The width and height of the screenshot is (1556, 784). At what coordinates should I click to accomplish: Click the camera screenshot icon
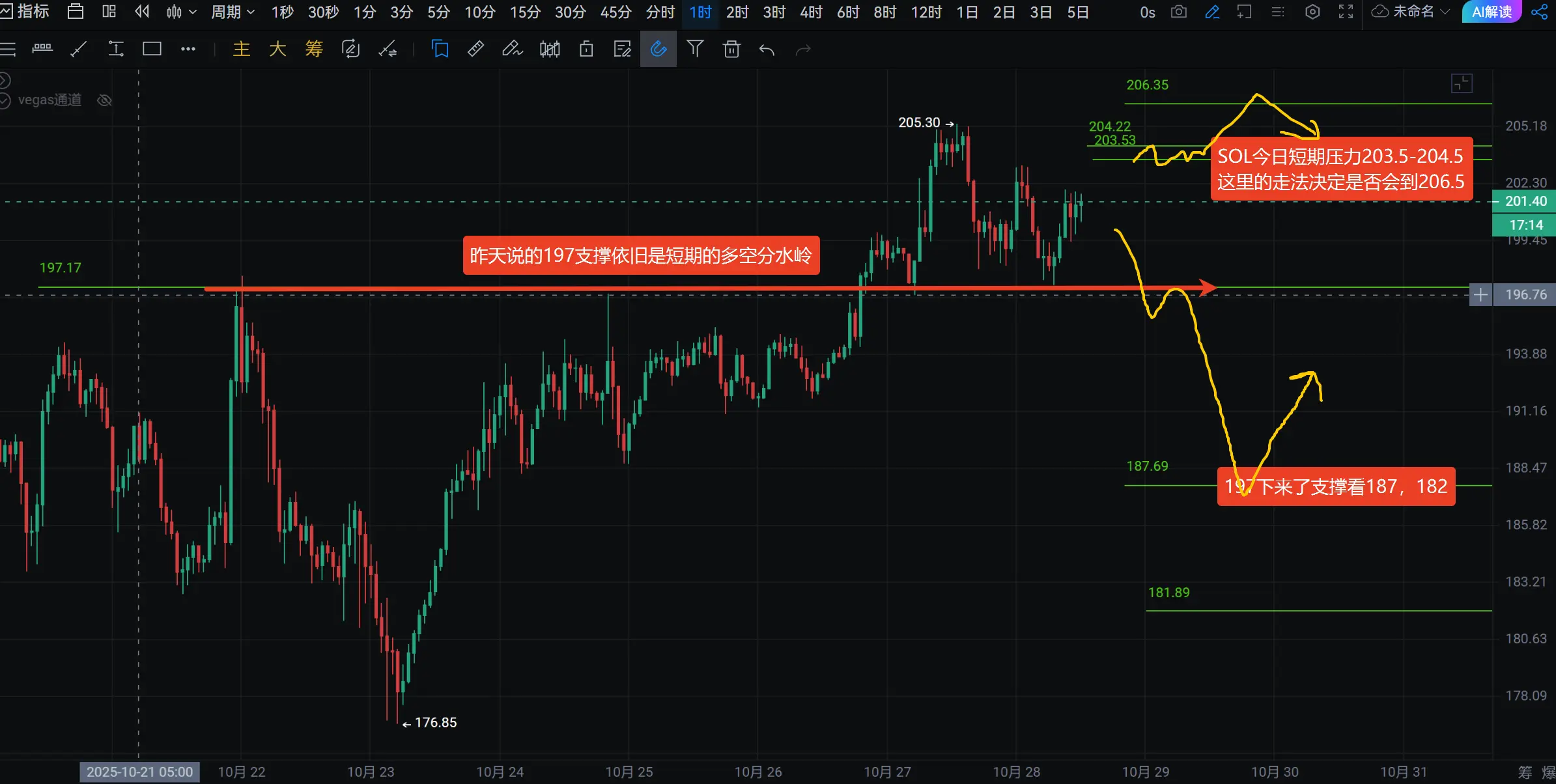pyautogui.click(x=1178, y=12)
